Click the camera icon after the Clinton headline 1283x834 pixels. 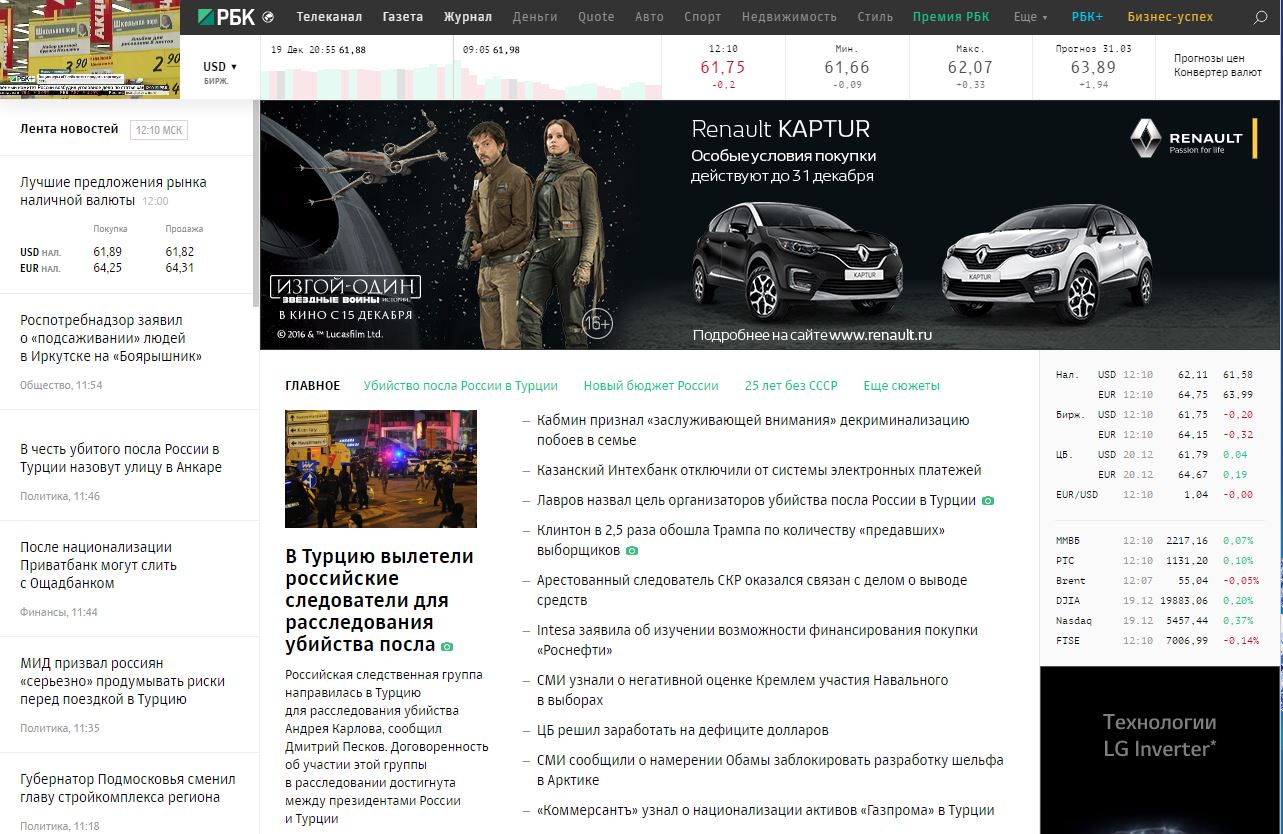(x=632, y=551)
